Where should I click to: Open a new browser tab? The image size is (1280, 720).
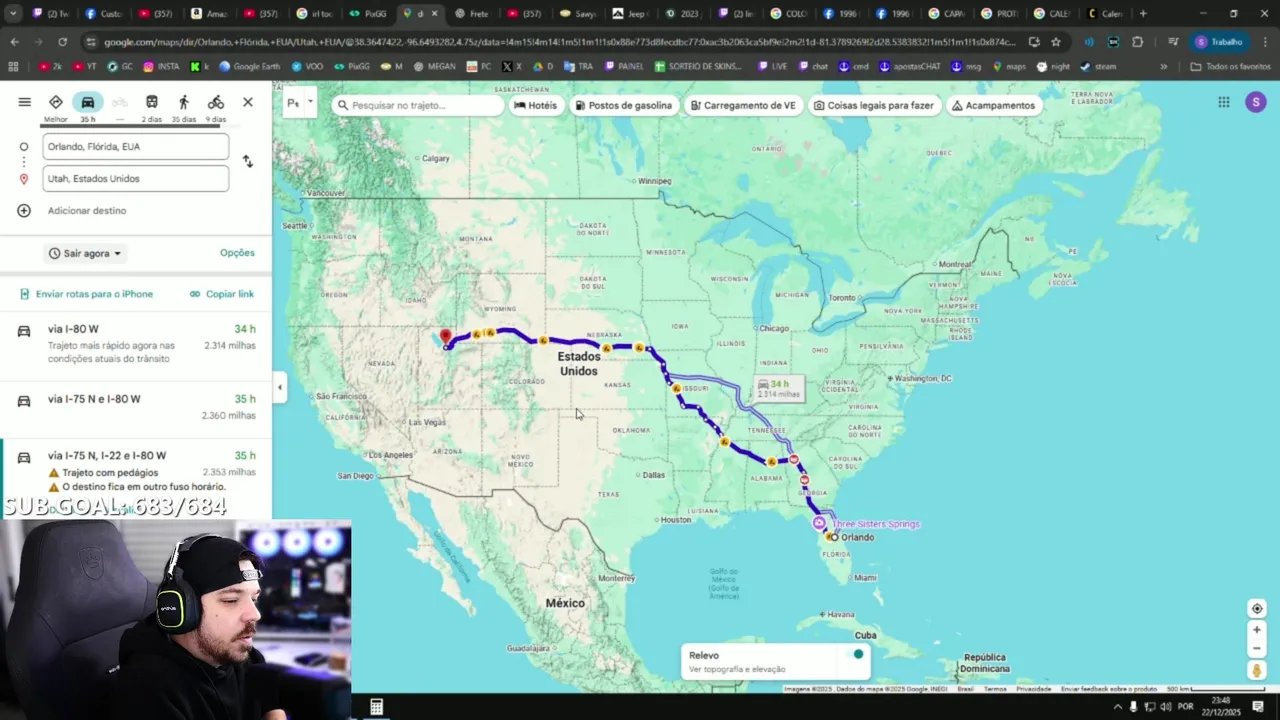tap(1143, 14)
